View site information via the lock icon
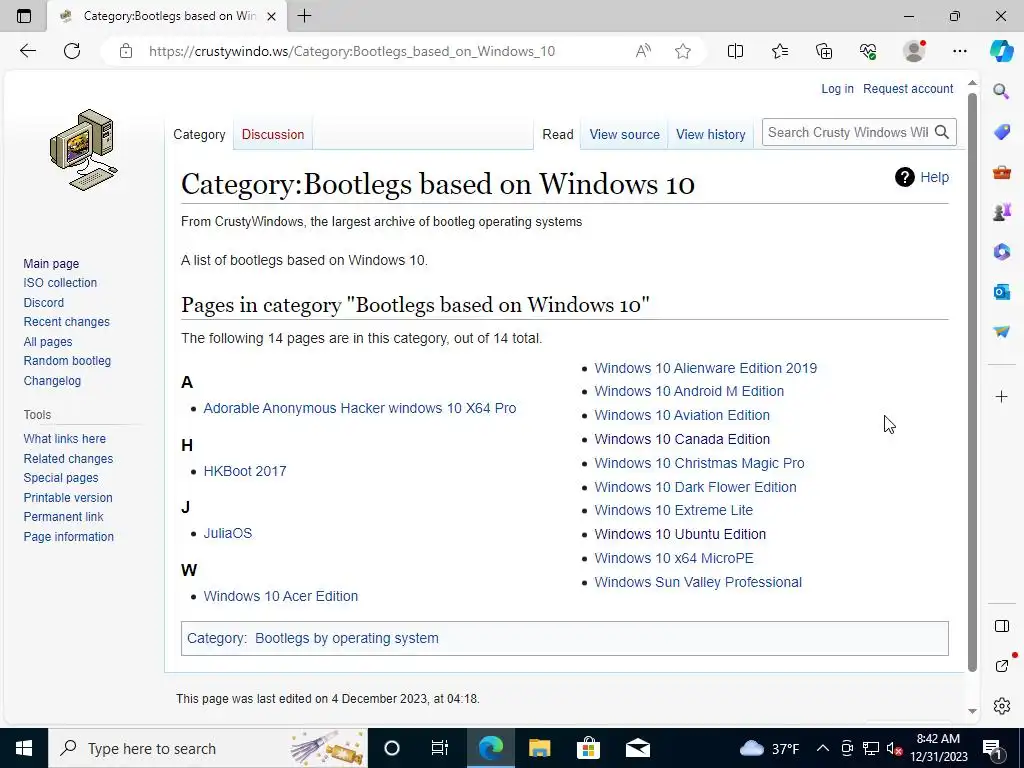 pos(126,51)
